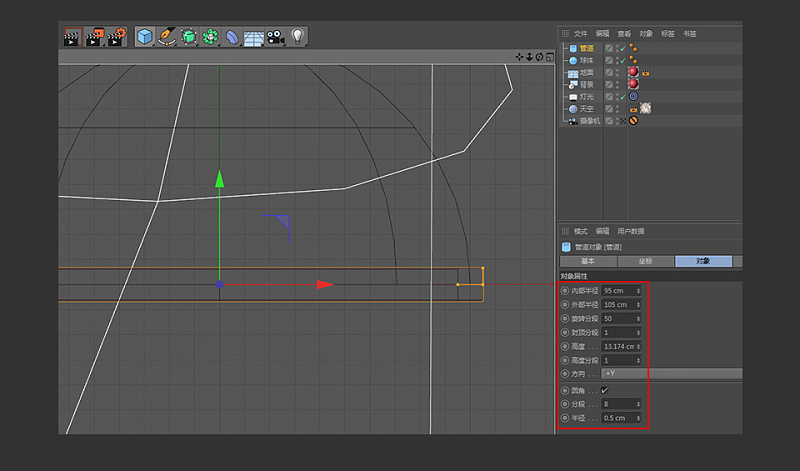Toggle the green checkmark for 球体
Viewport: 800px width, 471px height.
coord(621,60)
